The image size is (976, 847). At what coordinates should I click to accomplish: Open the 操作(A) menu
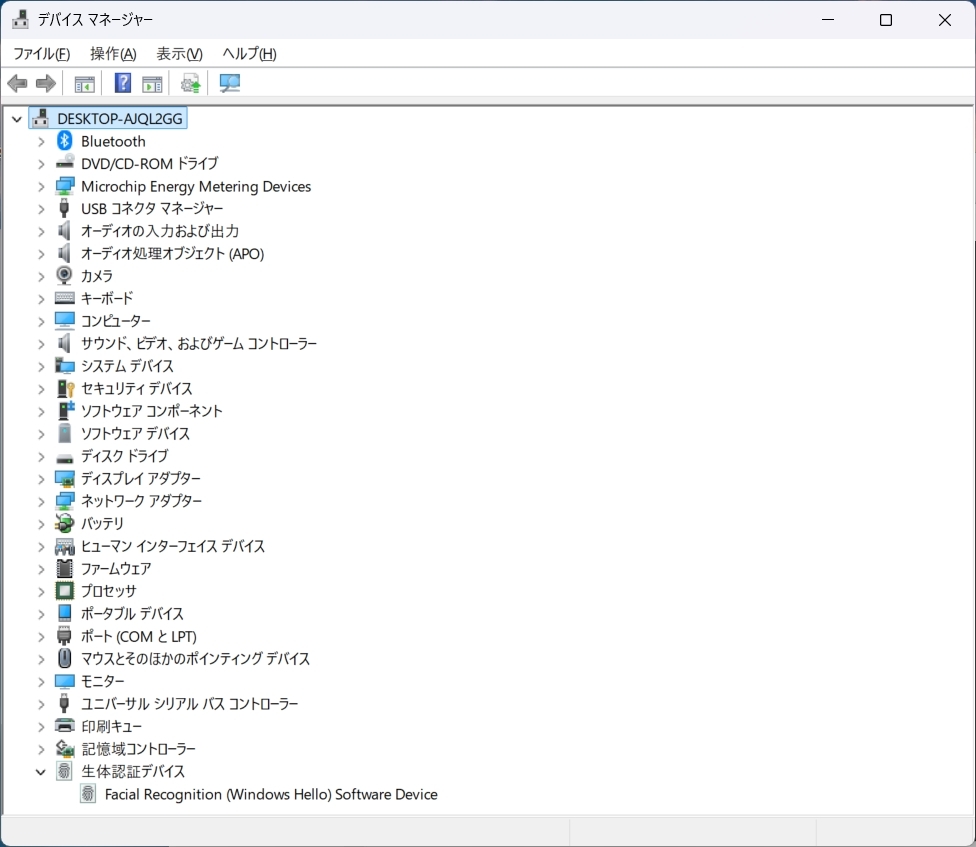(113, 54)
